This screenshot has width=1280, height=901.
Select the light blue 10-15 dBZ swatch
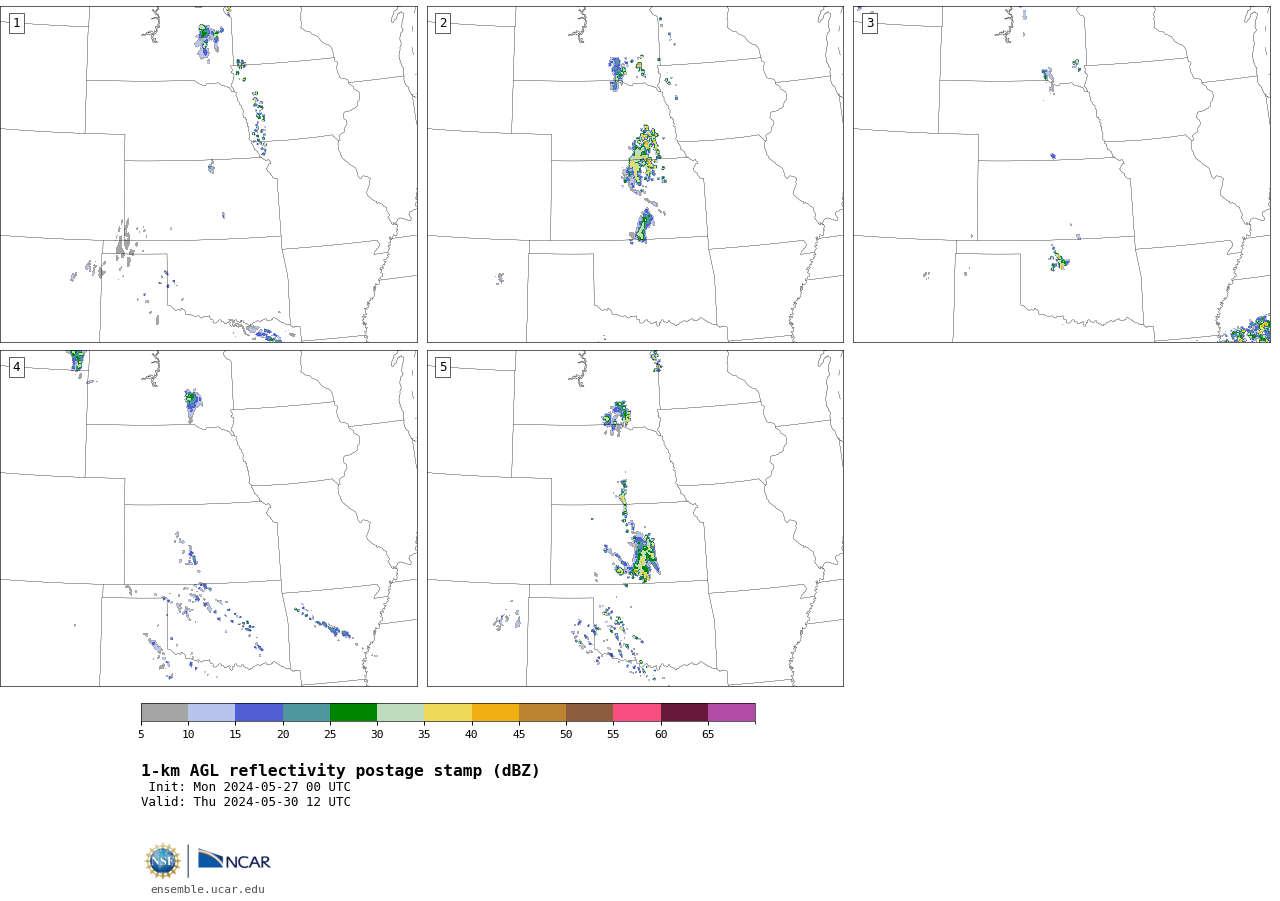212,713
